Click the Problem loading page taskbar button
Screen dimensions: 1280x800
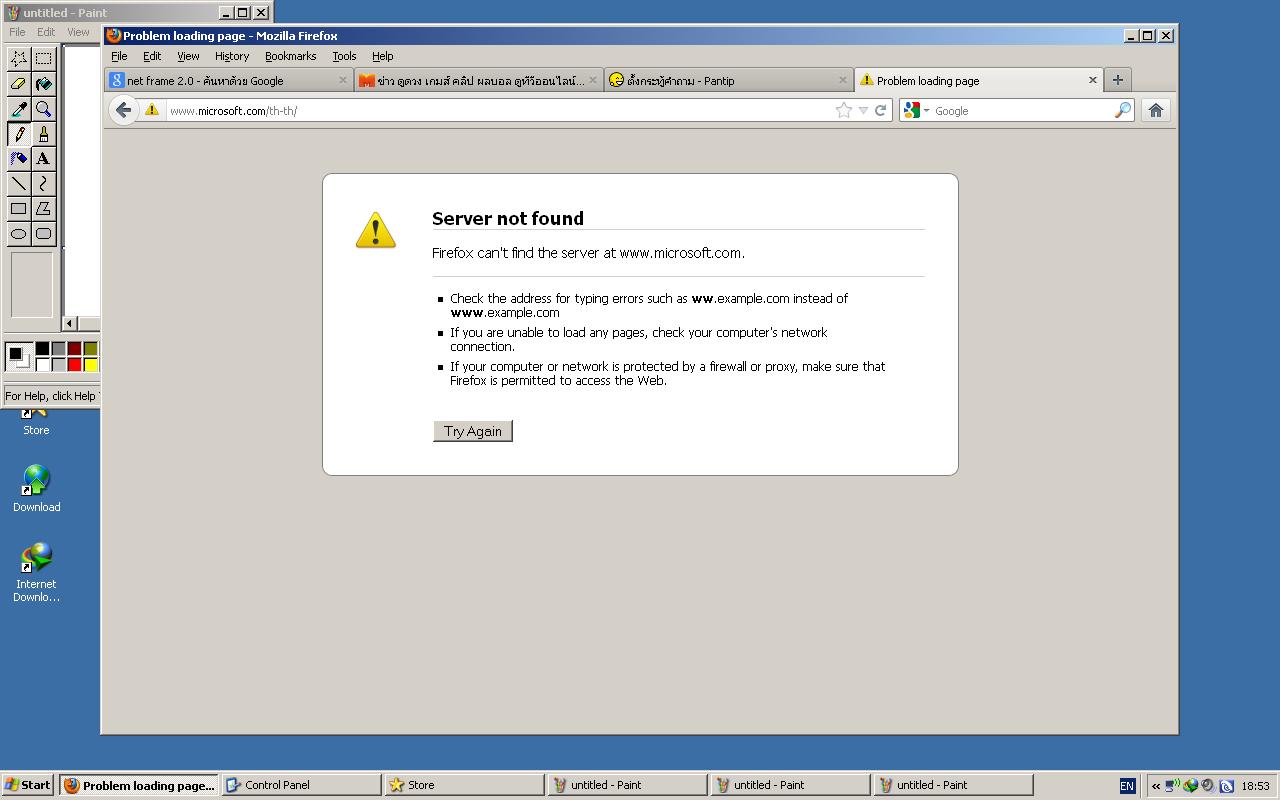tap(139, 785)
